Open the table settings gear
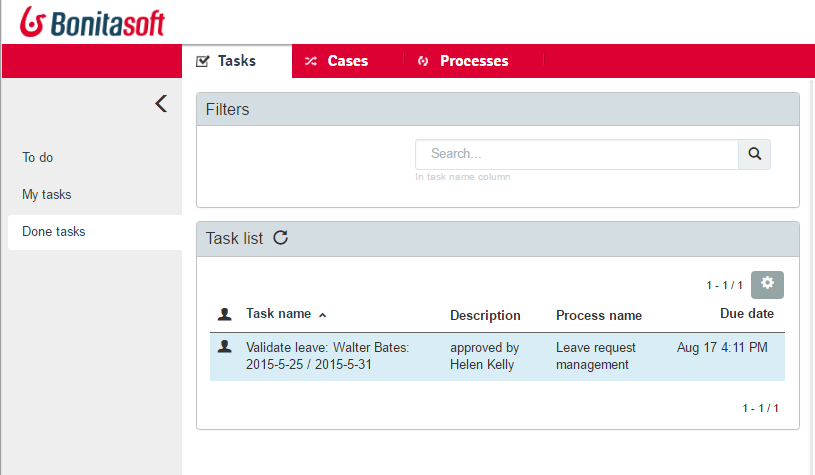The image size is (815, 475). point(767,284)
